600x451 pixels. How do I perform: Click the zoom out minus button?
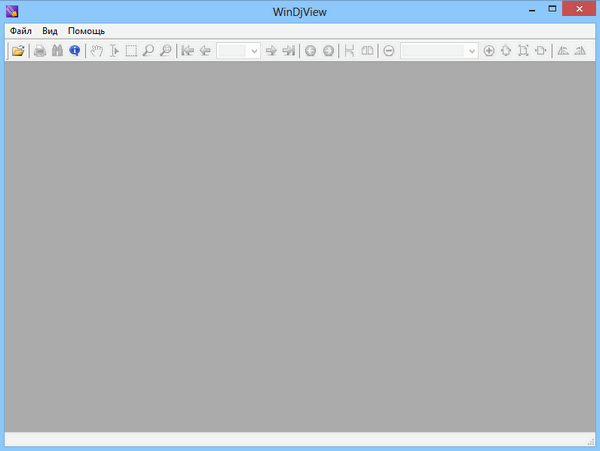point(388,51)
